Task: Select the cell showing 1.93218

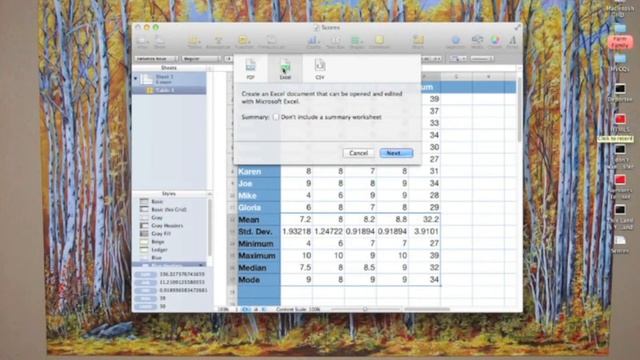Action: click(x=296, y=231)
